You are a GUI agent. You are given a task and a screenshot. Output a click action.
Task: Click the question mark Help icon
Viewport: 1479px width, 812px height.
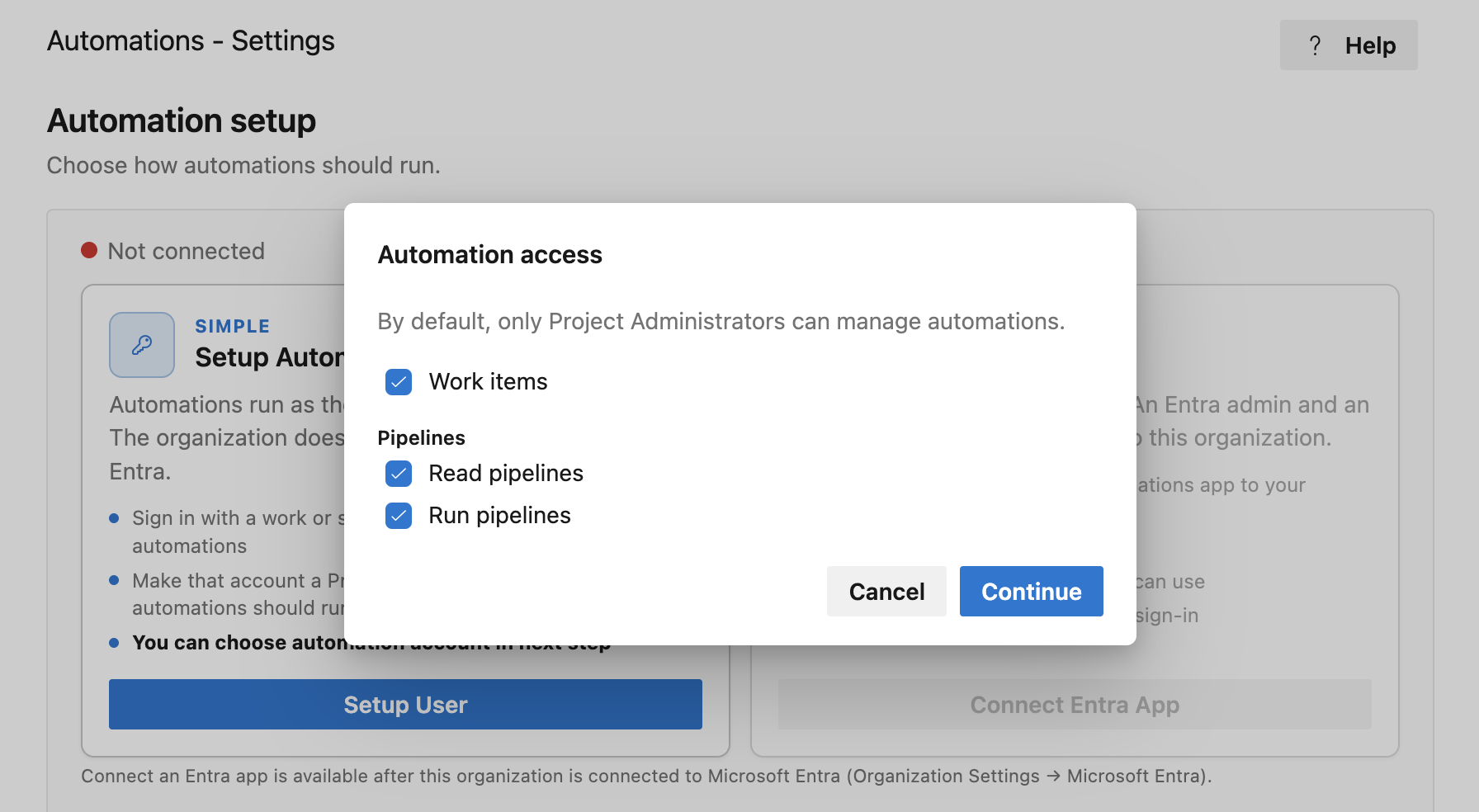1315,45
